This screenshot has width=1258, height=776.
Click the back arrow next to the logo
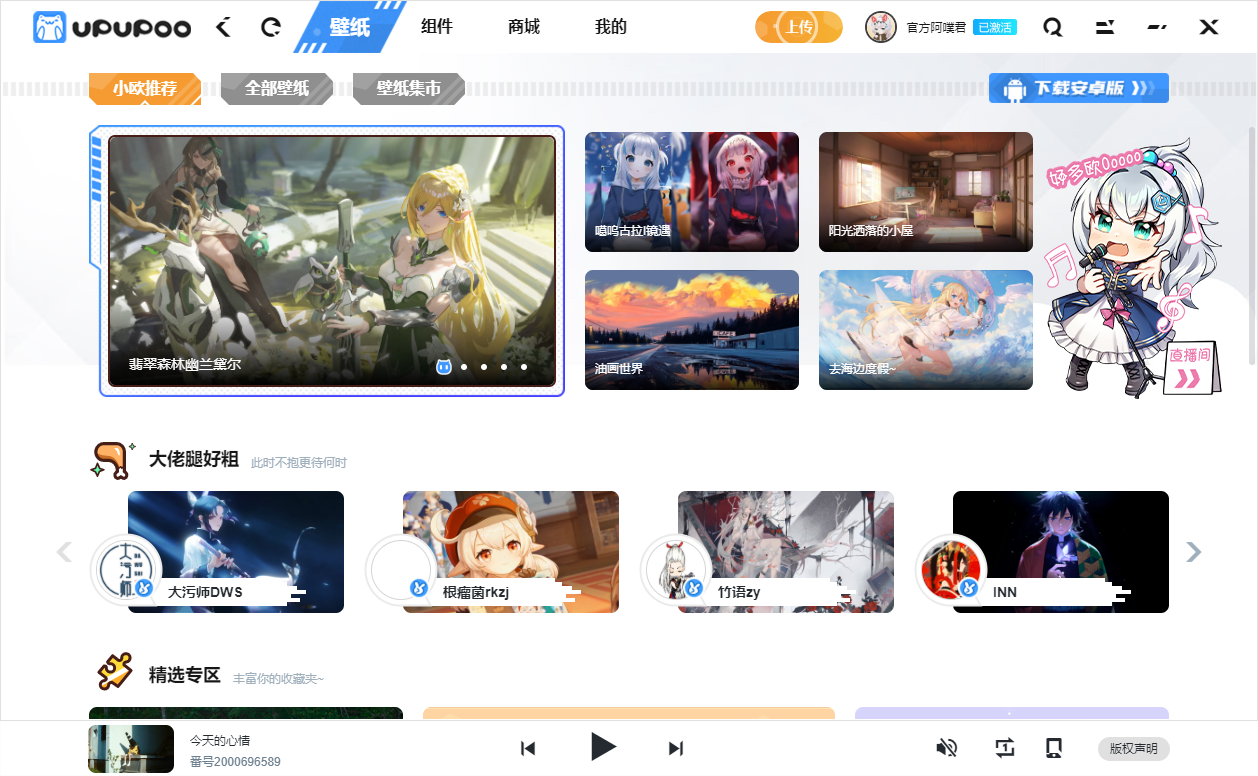pos(223,27)
